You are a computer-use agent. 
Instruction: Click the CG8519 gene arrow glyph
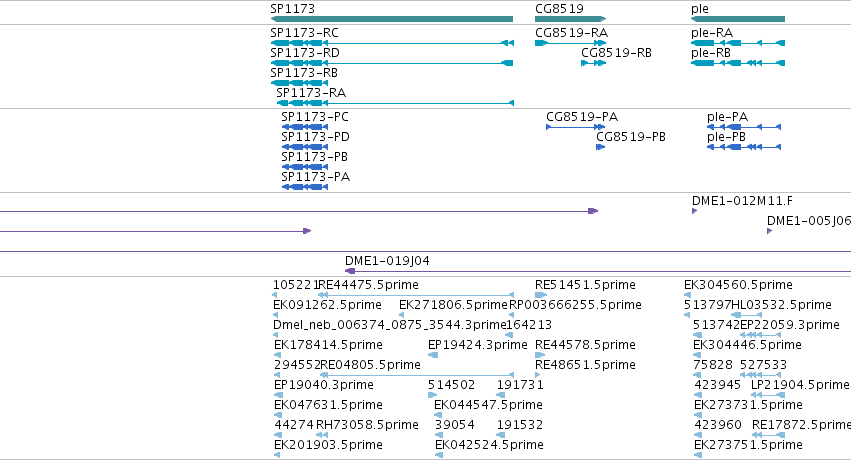coord(570,19)
